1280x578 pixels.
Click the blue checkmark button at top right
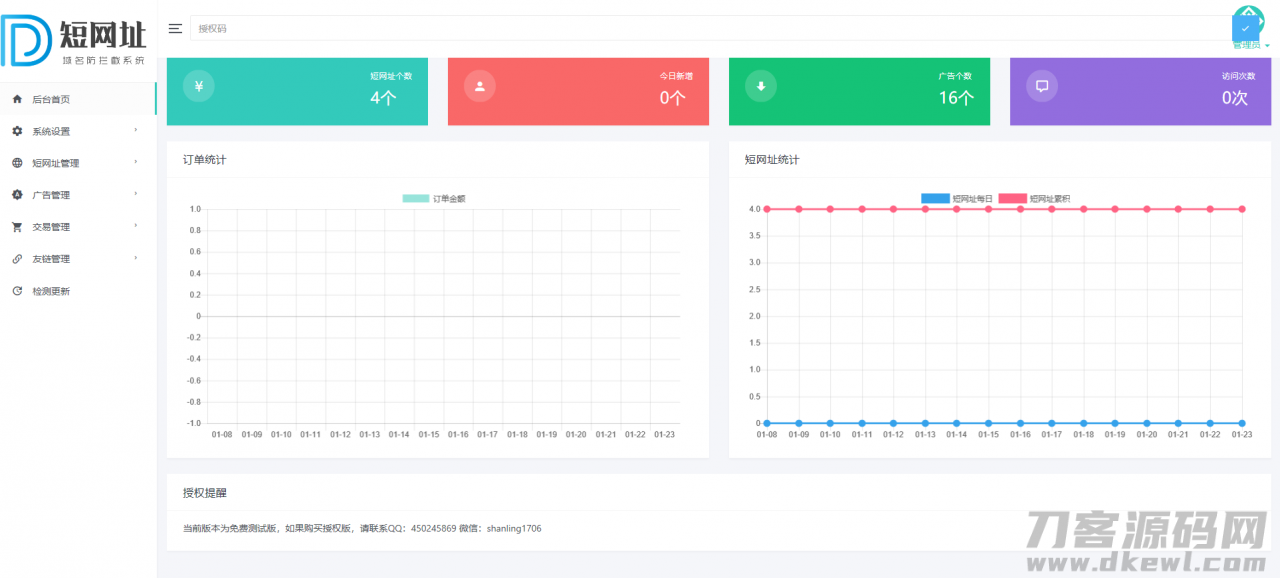tap(1245, 27)
